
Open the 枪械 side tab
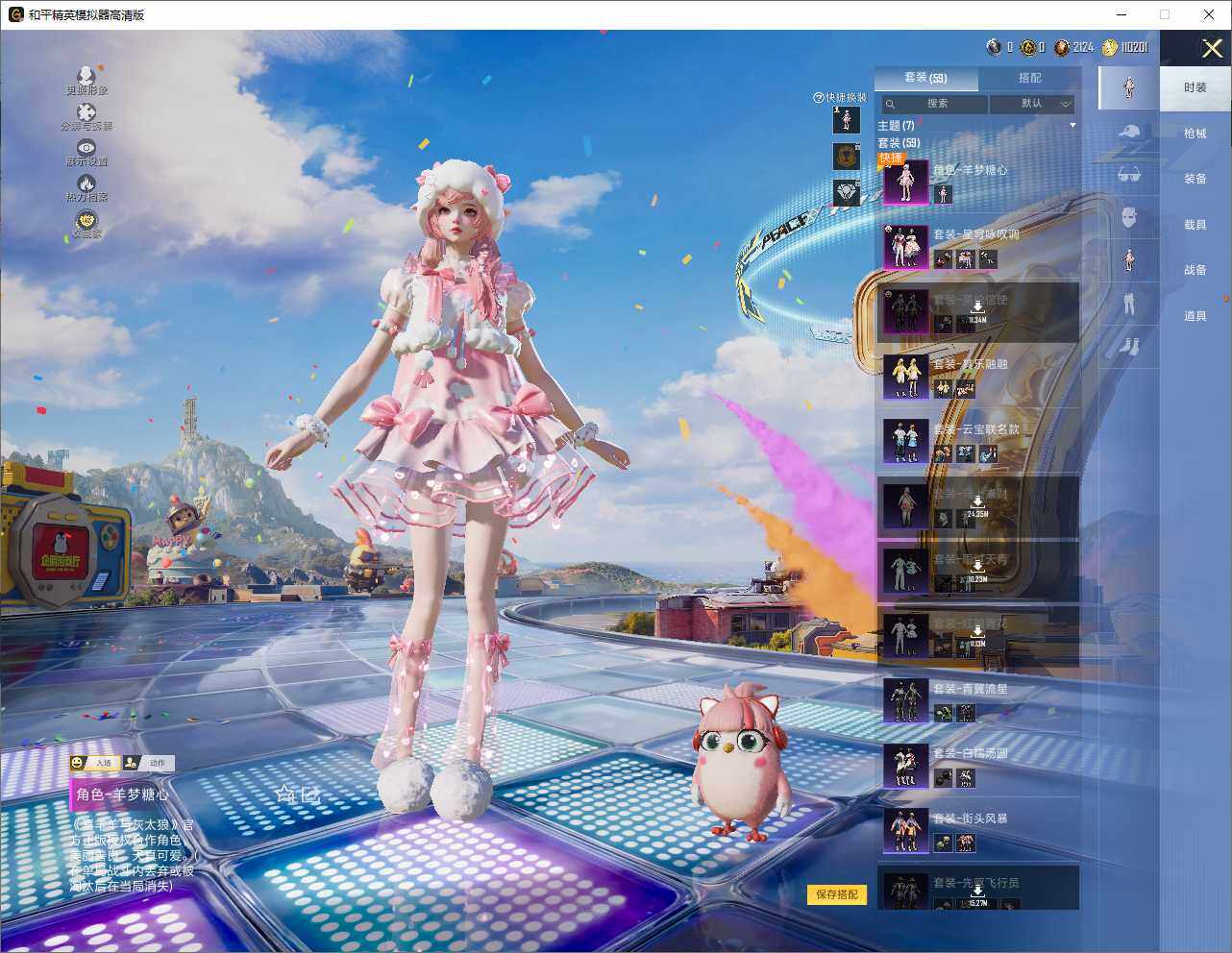(x=1195, y=134)
